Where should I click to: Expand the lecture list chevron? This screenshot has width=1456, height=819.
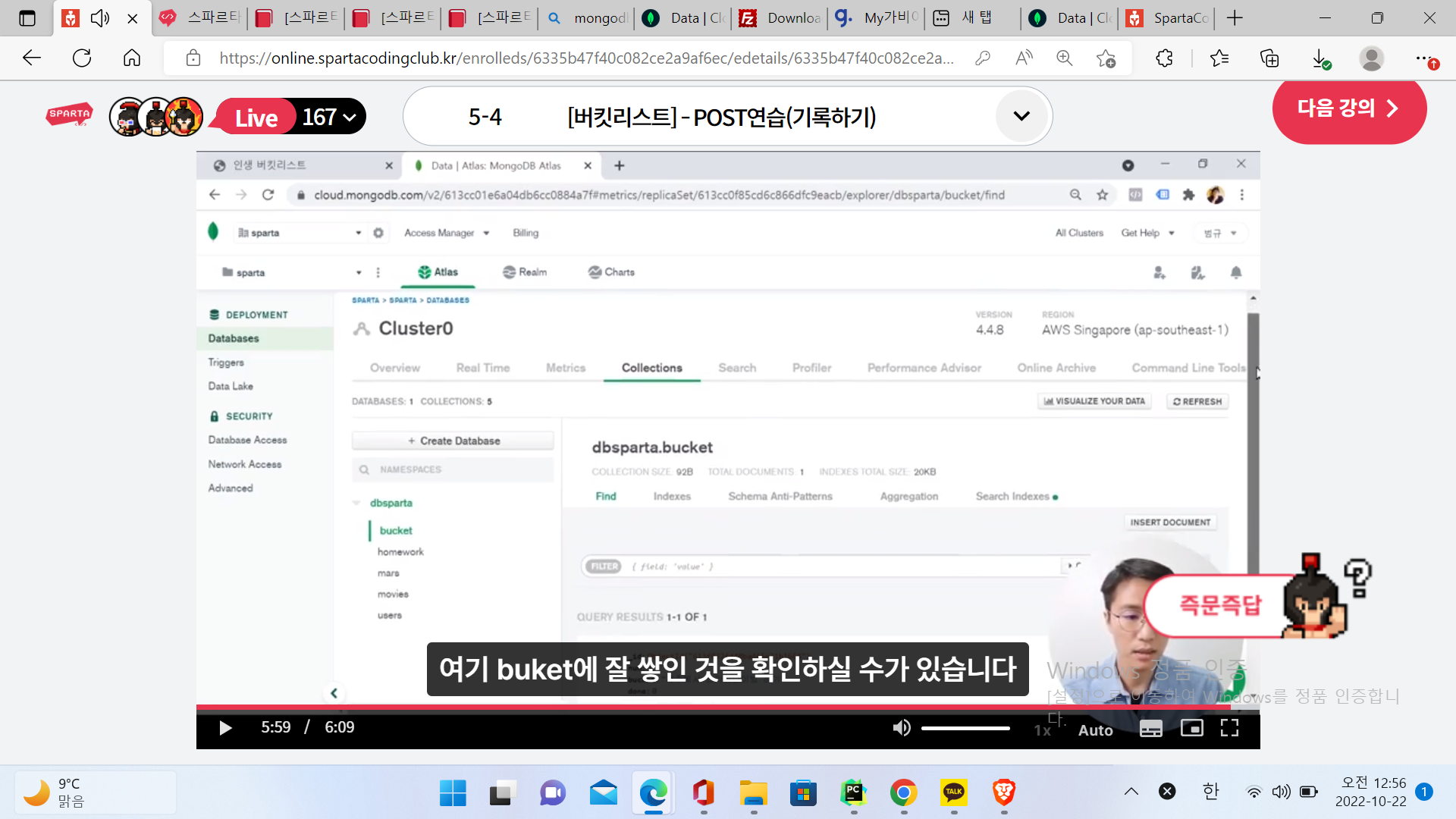pos(1021,116)
